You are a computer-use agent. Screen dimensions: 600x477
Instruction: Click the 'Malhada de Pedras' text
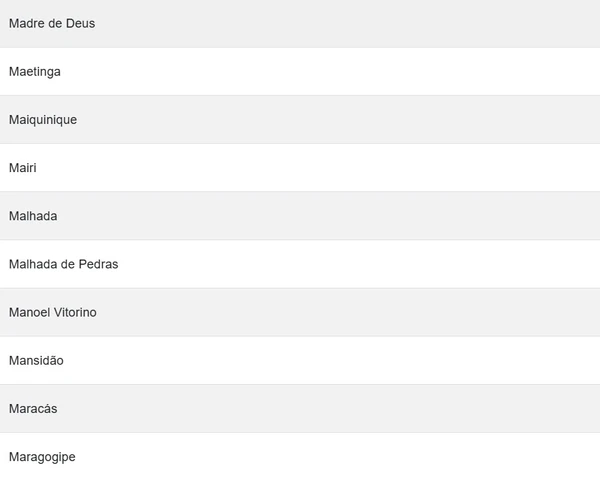click(x=64, y=264)
